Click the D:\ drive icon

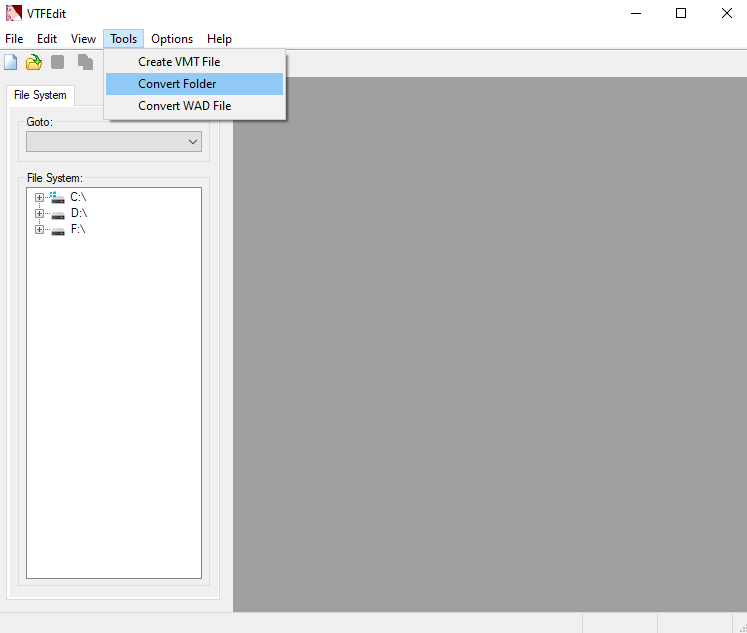click(x=58, y=216)
